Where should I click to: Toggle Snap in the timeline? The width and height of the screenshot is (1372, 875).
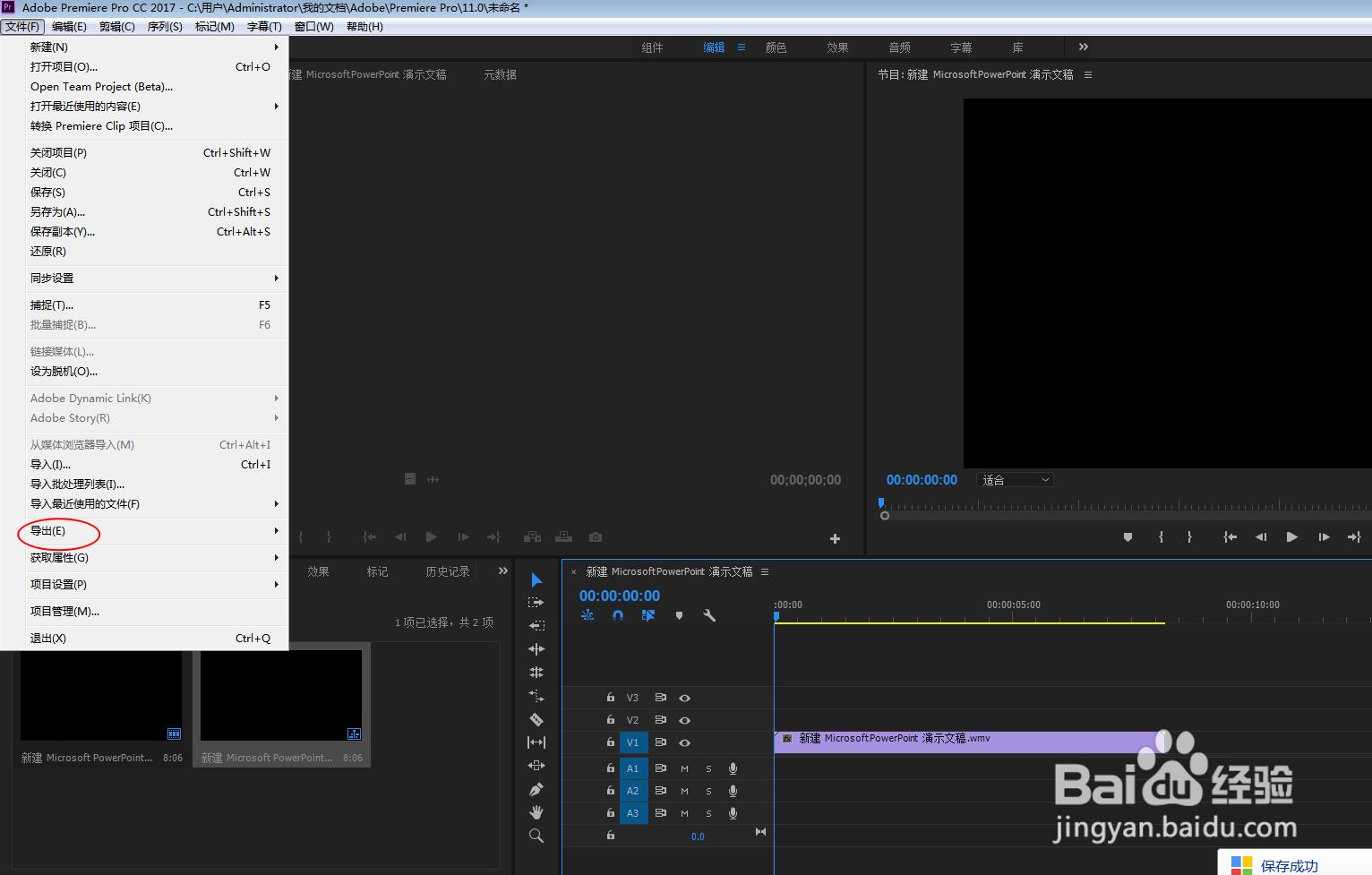pos(618,615)
